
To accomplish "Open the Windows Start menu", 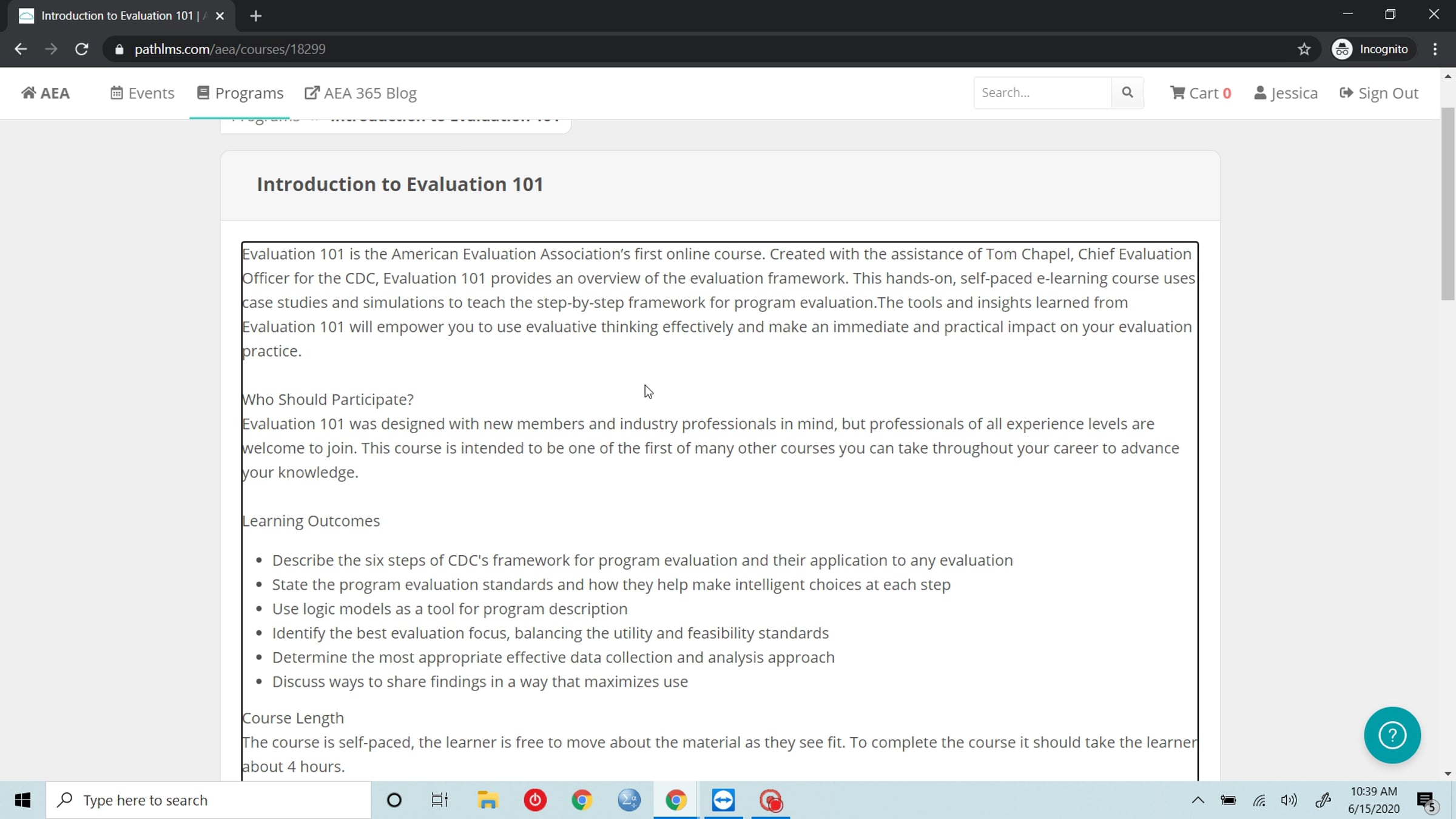I will click(22, 800).
